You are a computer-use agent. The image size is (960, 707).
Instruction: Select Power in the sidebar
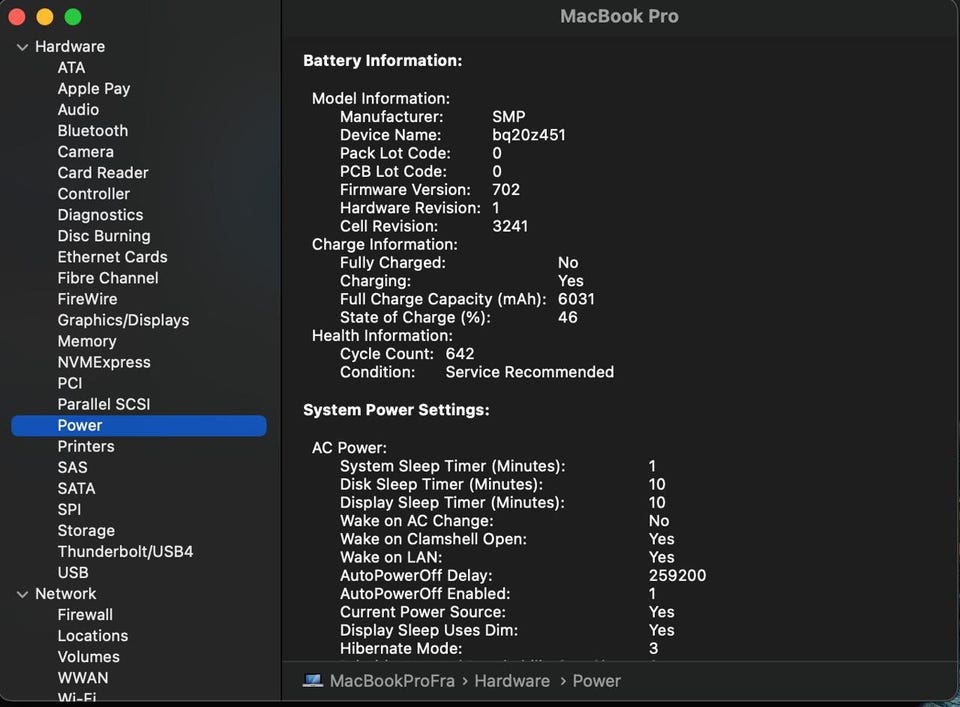point(80,425)
